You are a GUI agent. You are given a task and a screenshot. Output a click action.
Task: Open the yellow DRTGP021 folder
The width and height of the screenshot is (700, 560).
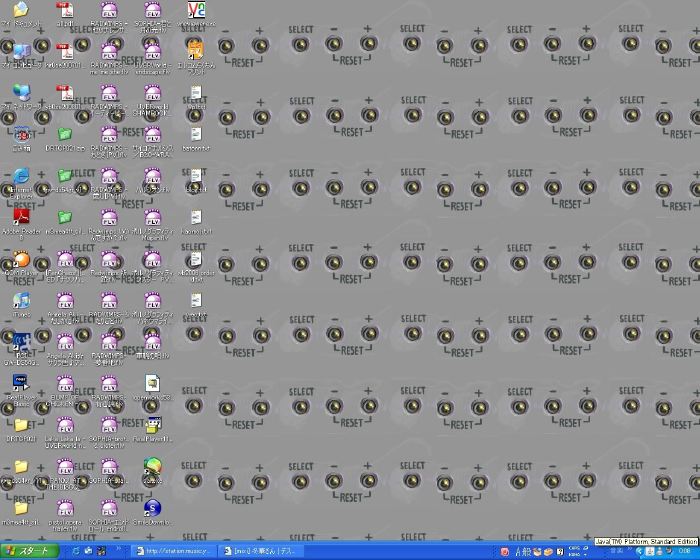click(21, 425)
